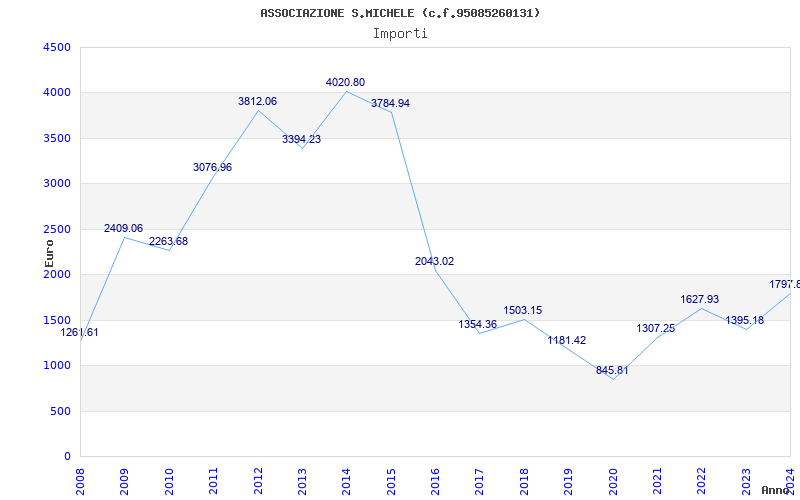Click the data label 2409.06
The image size is (800, 500).
[x=123, y=229]
